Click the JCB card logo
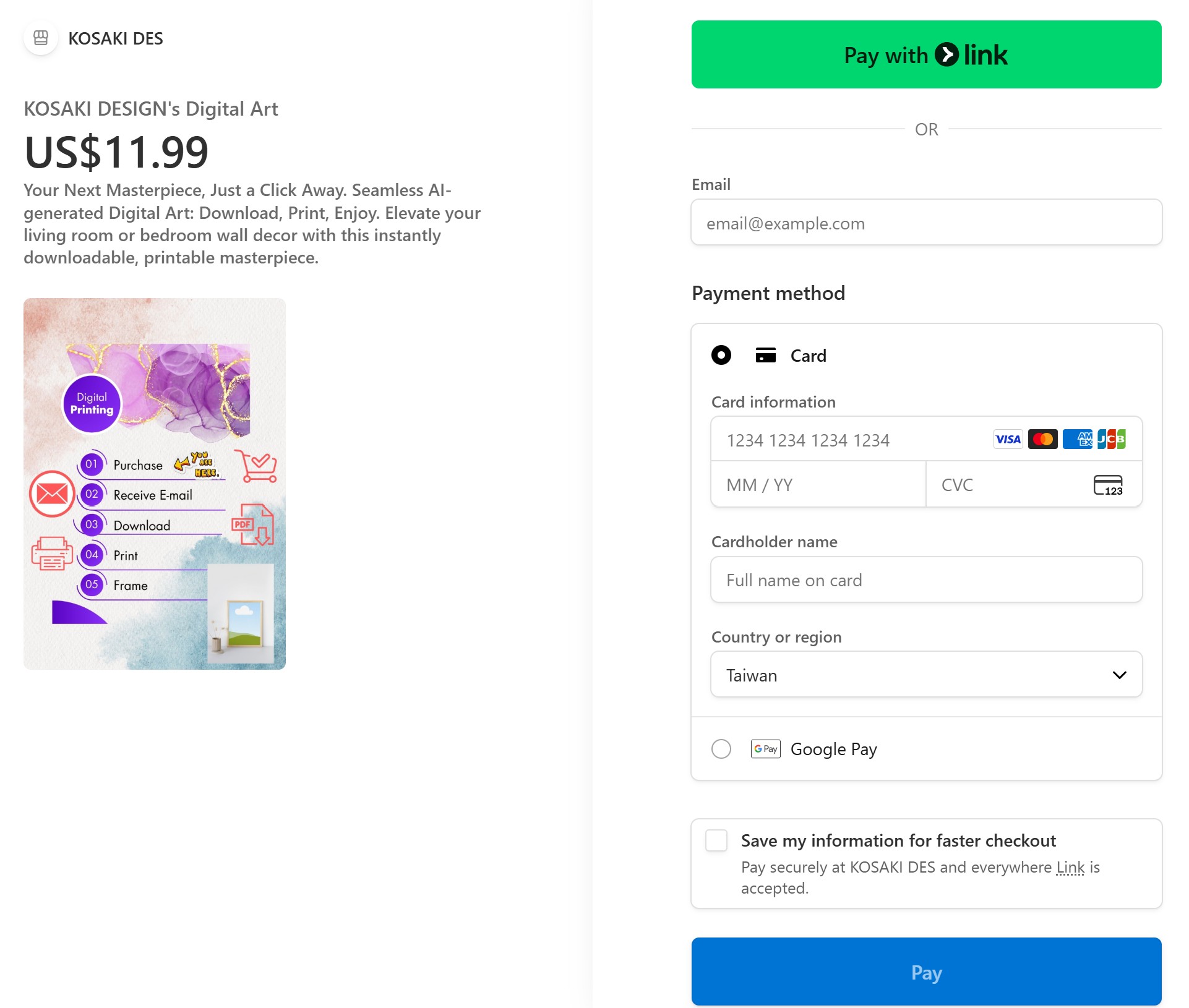1189x1008 pixels. click(x=1112, y=440)
